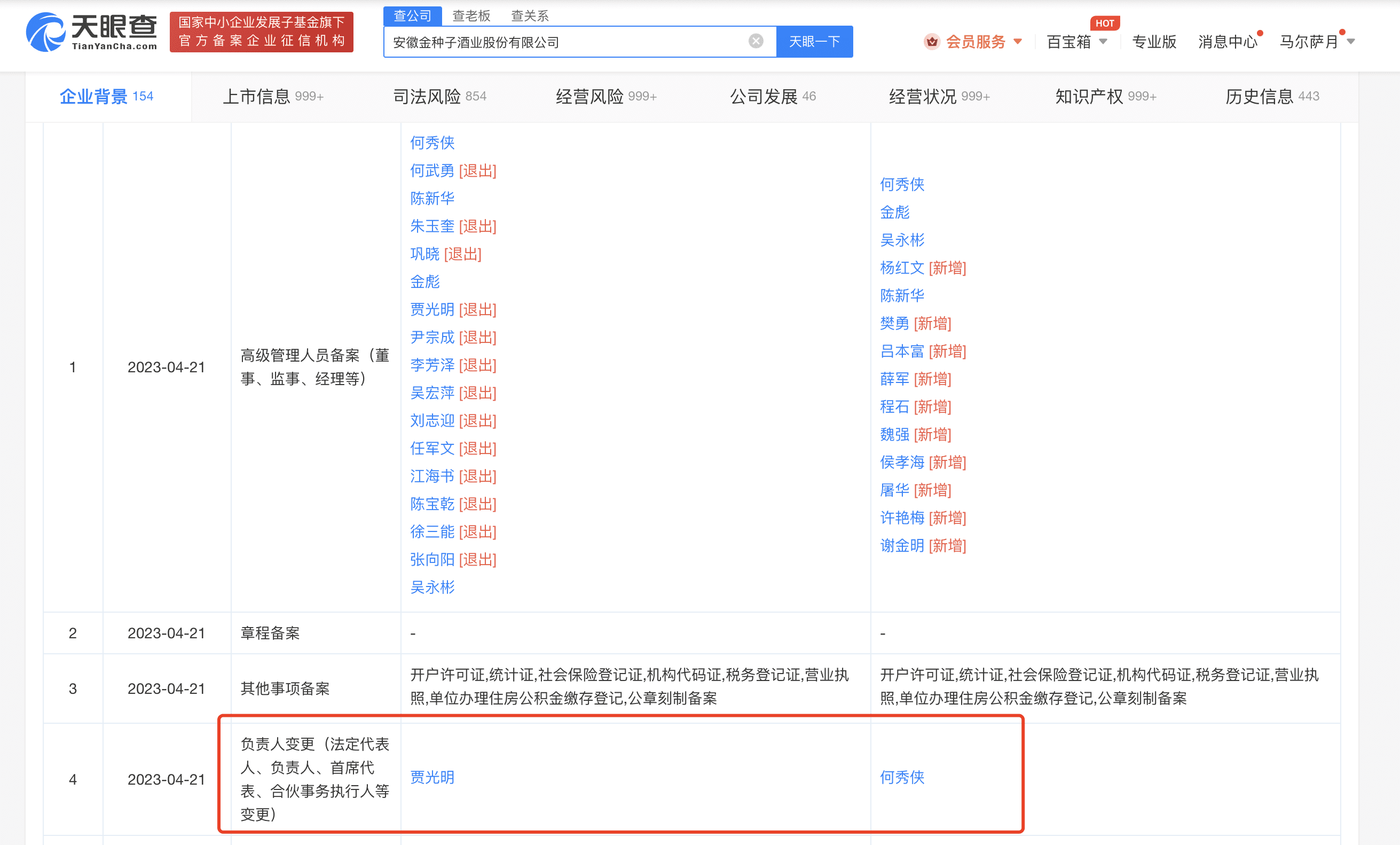Image resolution: width=1400 pixels, height=845 pixels.
Task: Expand the 百宝箱 dropdown arrow
Action: tap(1103, 42)
